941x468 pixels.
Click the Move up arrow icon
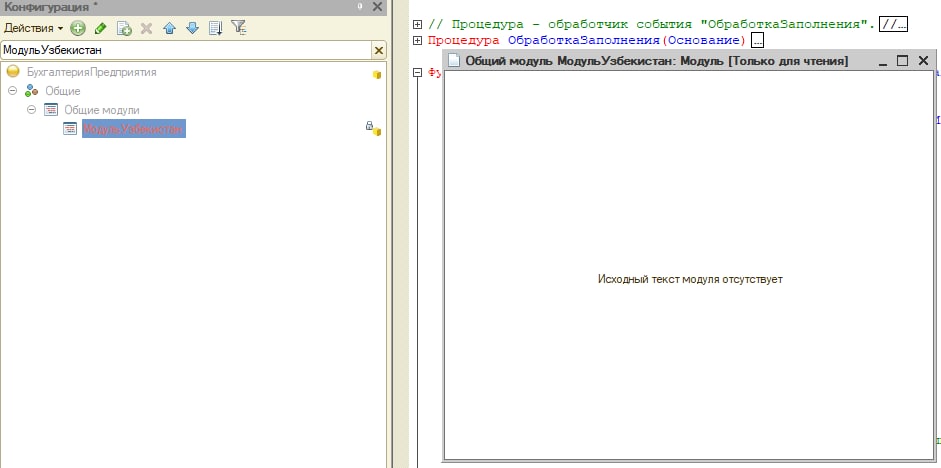(x=169, y=28)
